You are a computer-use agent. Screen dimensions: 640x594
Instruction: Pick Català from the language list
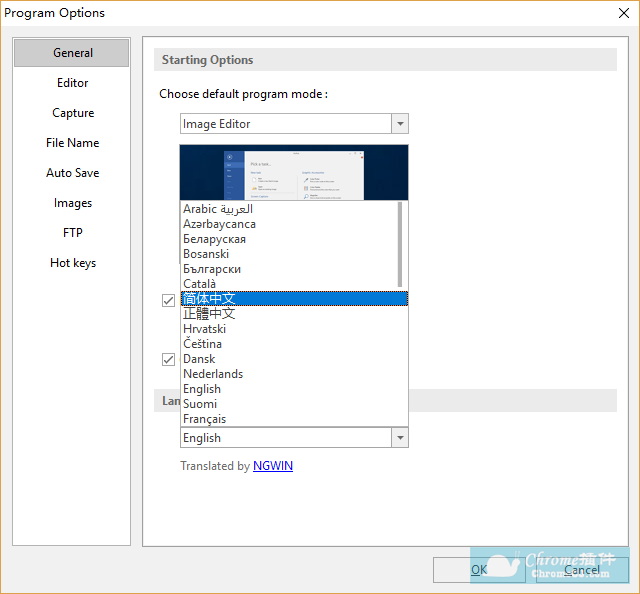[x=289, y=284]
